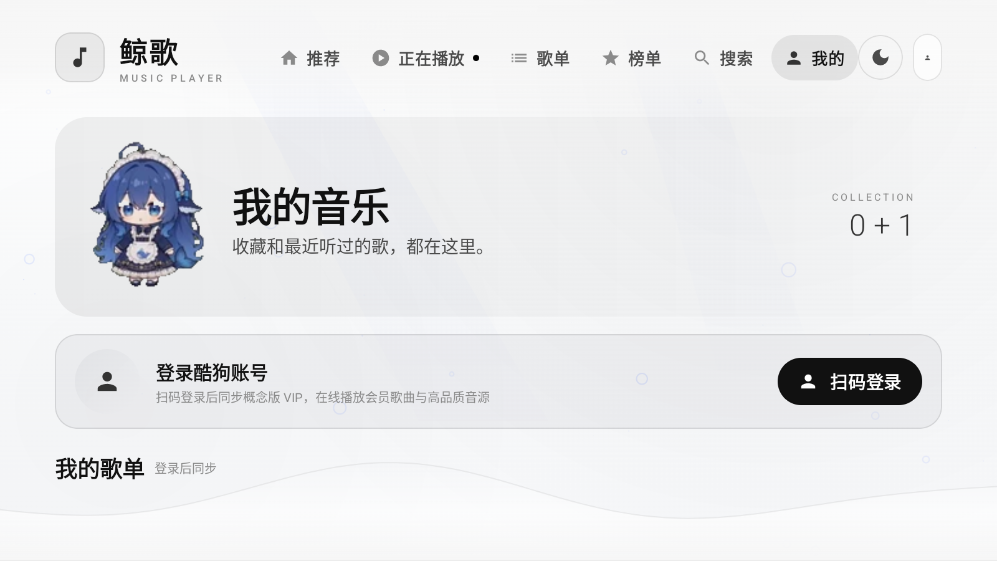Click the blue-haired chibi avatar image
Image resolution: width=997 pixels, height=561 pixels.
click(x=148, y=214)
